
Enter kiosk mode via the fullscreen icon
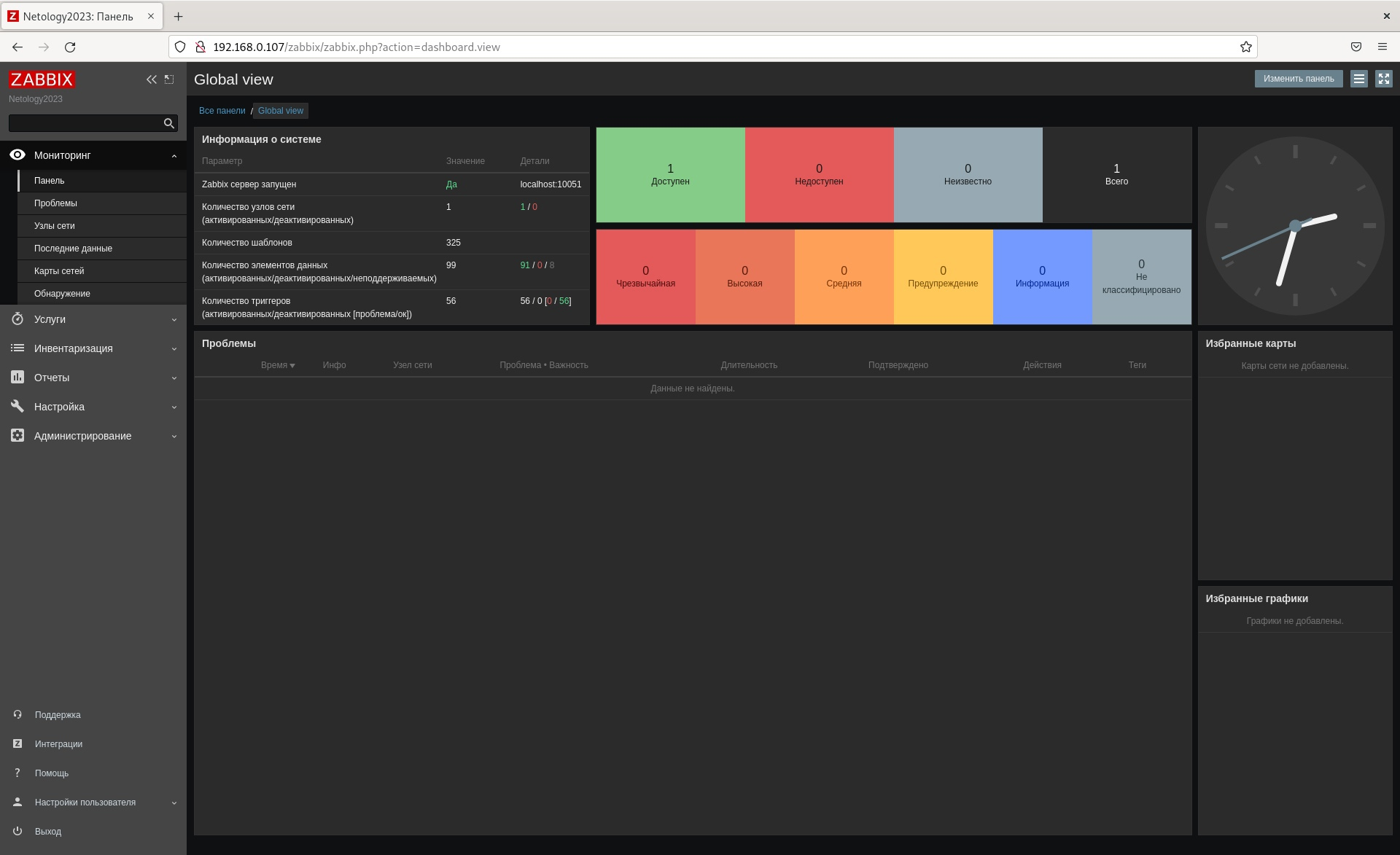click(1382, 79)
